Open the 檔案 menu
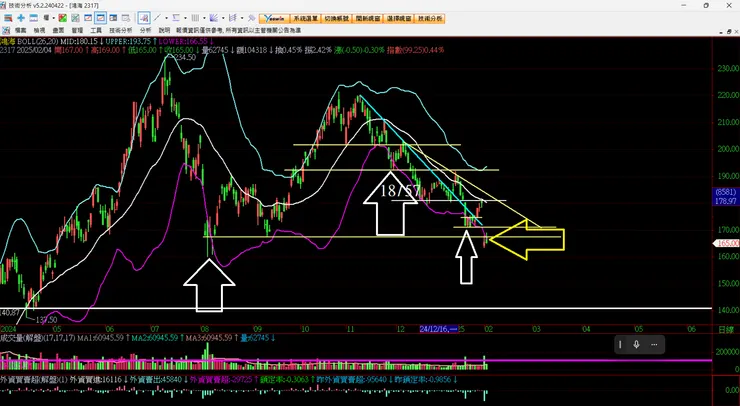Screen dimensions: 740x406 tap(20, 30)
